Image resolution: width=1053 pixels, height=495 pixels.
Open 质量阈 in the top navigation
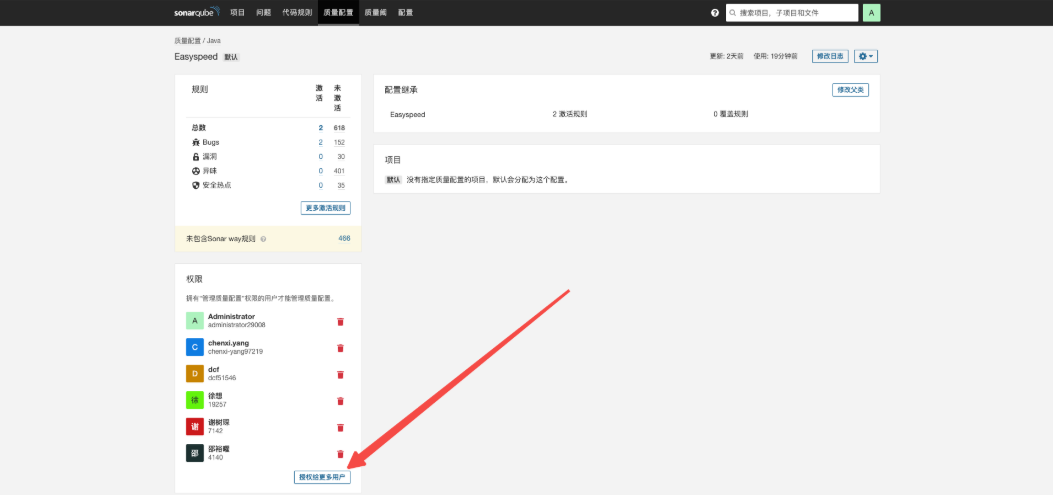tap(375, 13)
